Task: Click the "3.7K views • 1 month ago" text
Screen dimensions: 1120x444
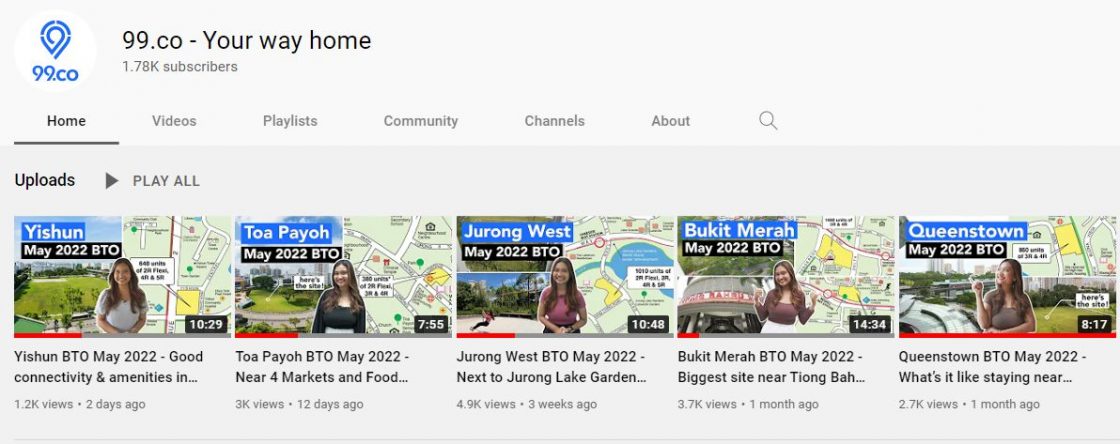Action: coord(748,404)
